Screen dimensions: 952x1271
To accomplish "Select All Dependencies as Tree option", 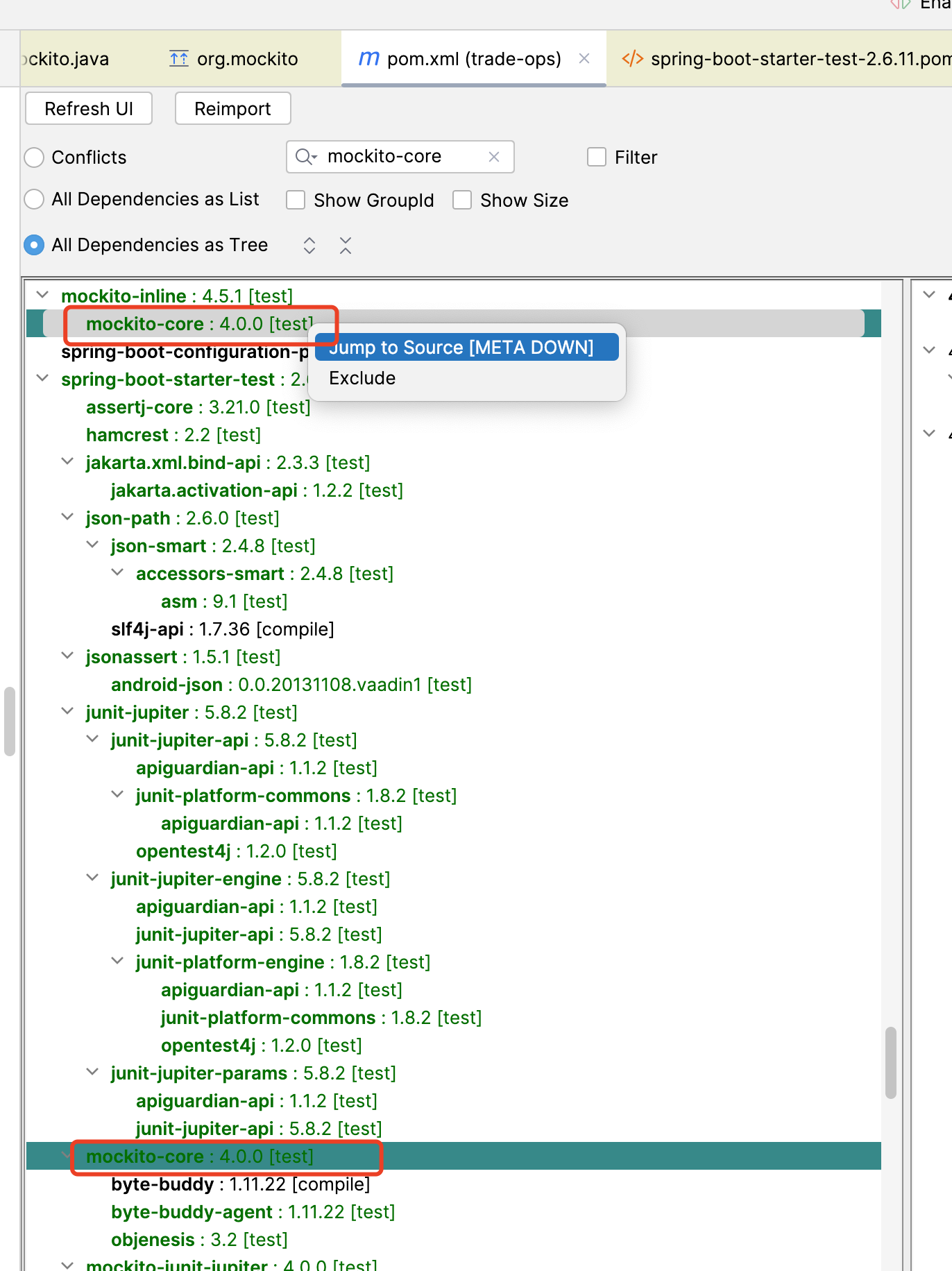I will (x=34, y=245).
